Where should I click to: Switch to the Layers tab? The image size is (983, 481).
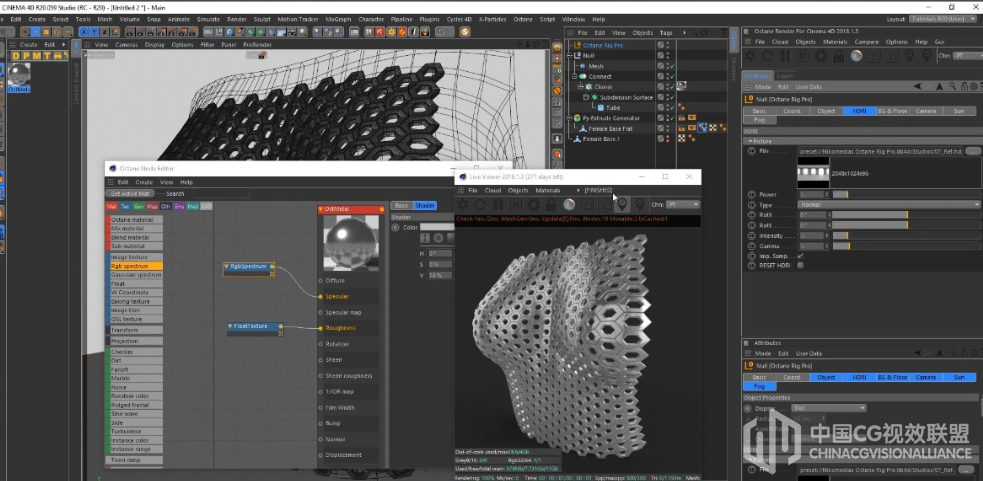coord(785,75)
